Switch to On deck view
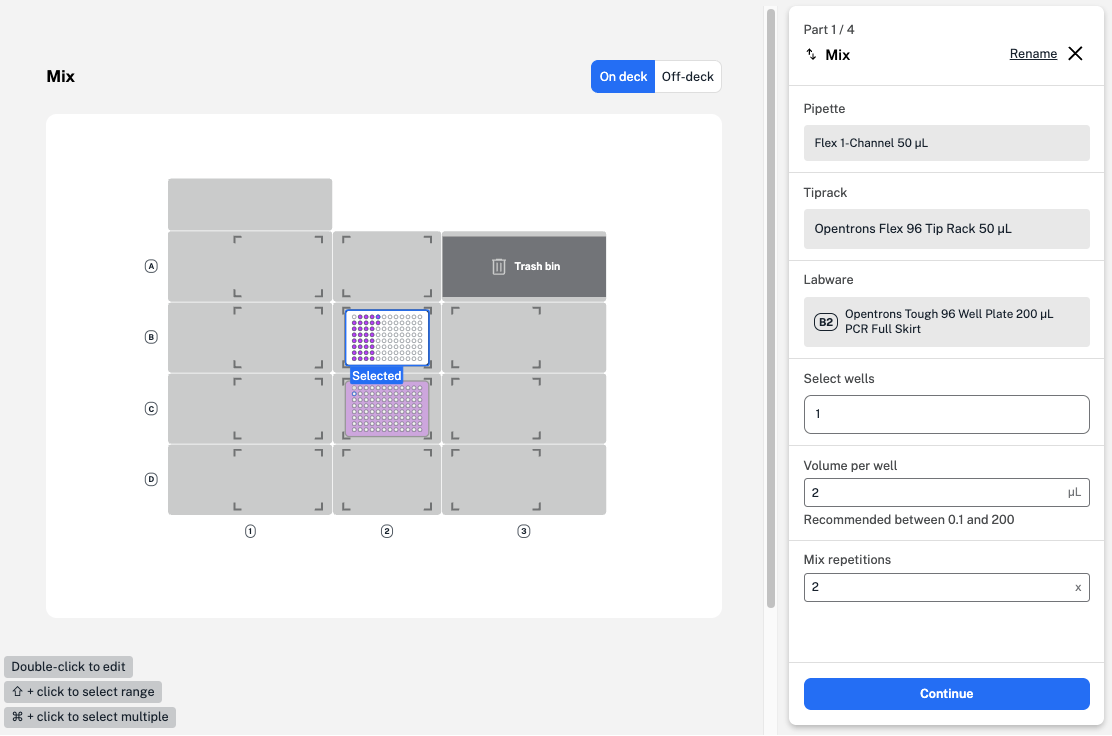1112x736 pixels. 623,77
